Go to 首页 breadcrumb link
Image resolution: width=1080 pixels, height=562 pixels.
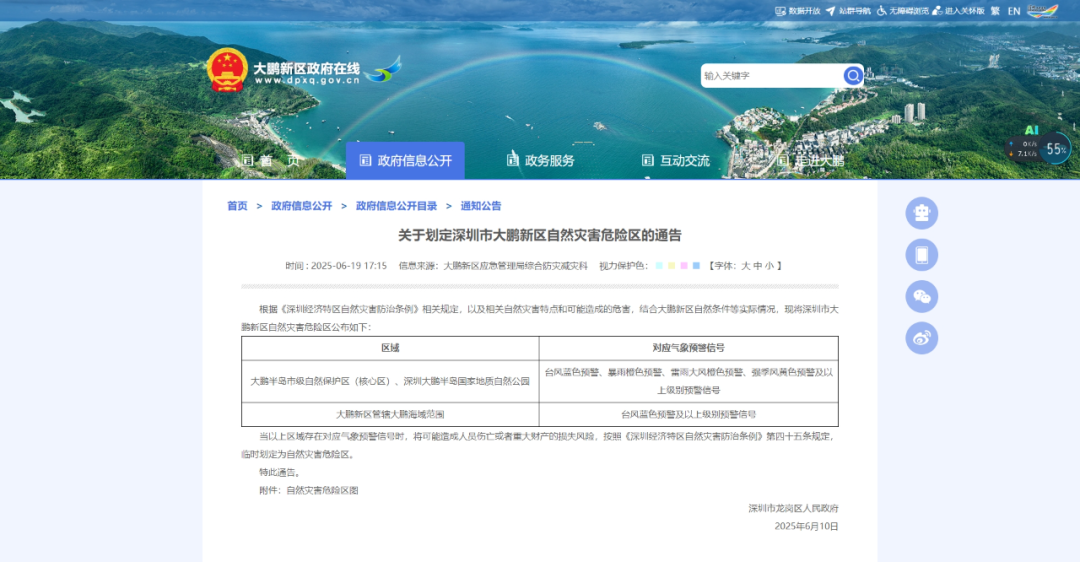237,206
